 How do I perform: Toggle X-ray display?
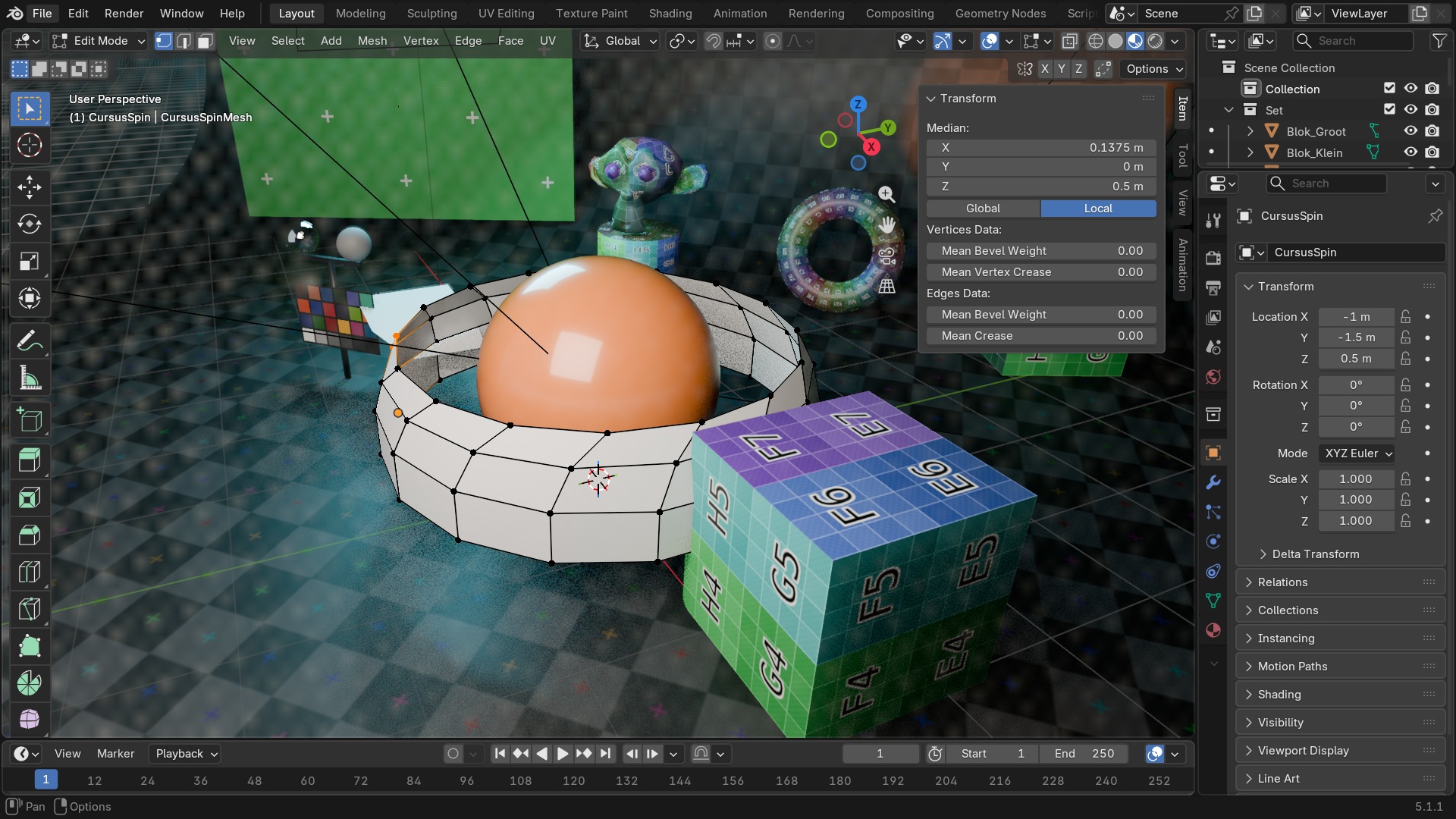pos(1070,41)
